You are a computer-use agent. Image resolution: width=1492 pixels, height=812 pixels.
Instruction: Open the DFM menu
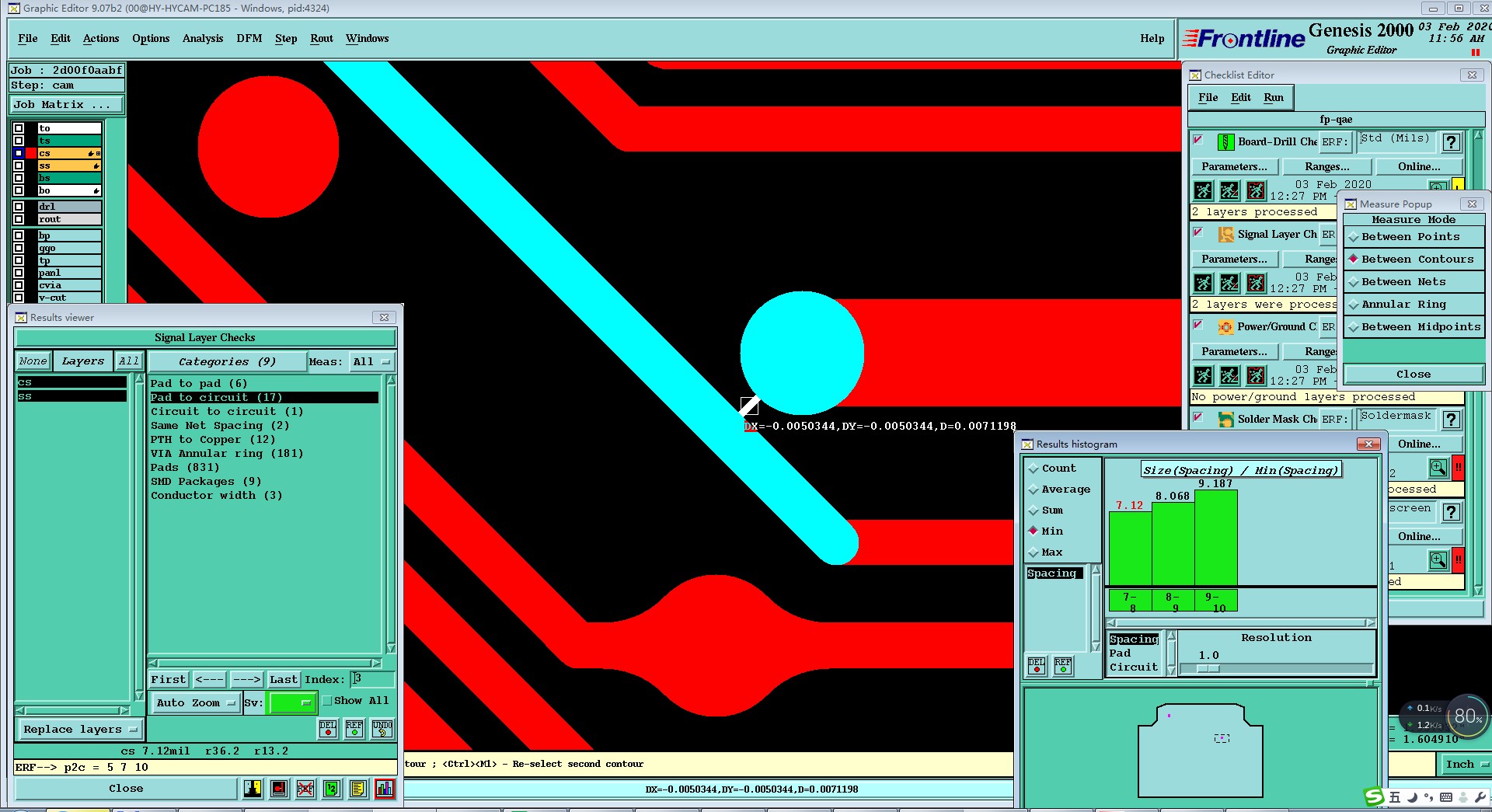tap(249, 38)
